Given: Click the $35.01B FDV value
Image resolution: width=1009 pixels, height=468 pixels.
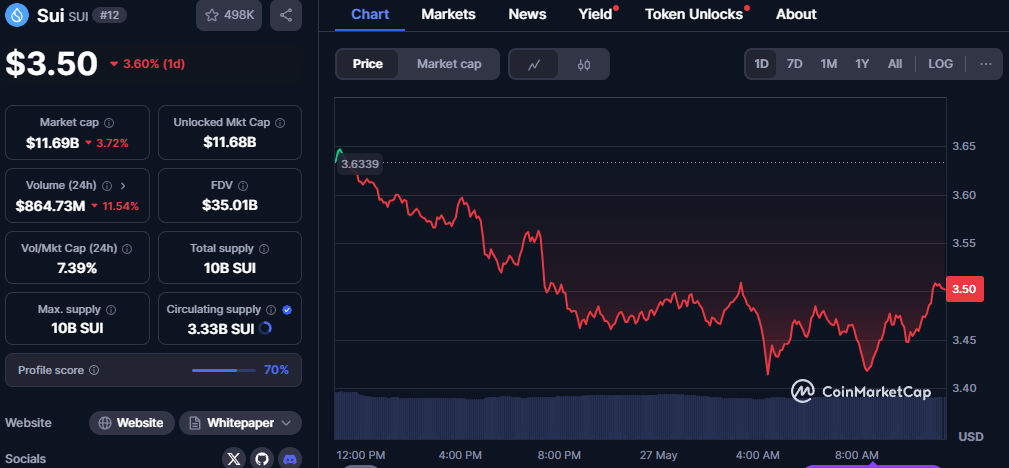Looking at the screenshot, I should pyautogui.click(x=230, y=205).
